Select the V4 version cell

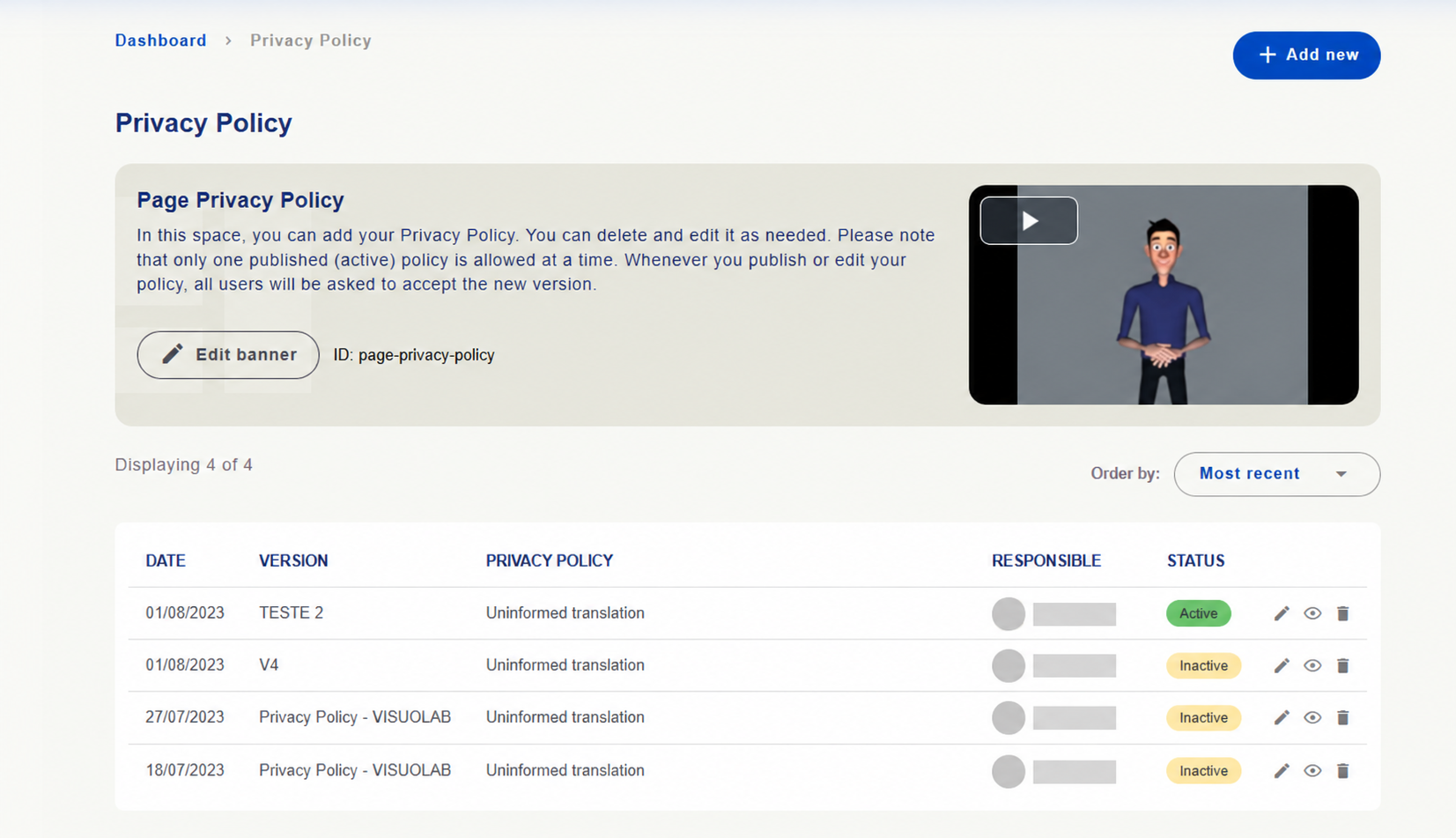coord(269,665)
